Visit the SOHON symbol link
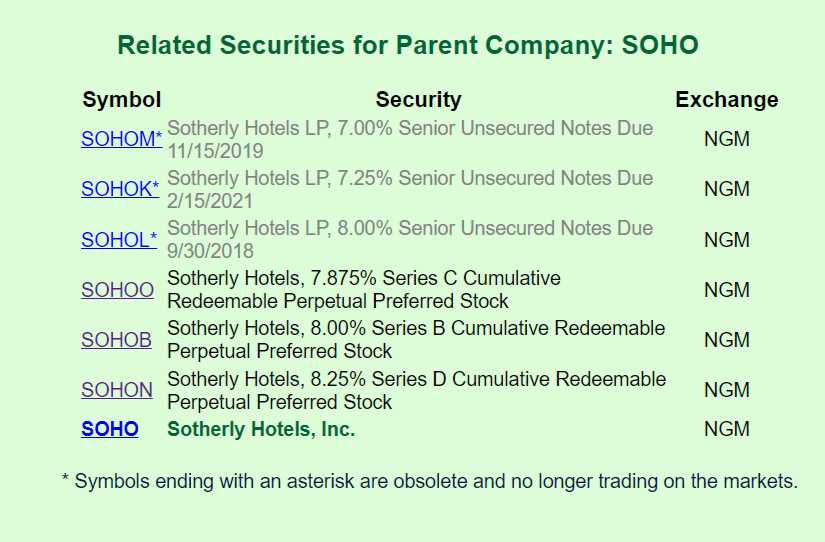 pyautogui.click(x=117, y=390)
